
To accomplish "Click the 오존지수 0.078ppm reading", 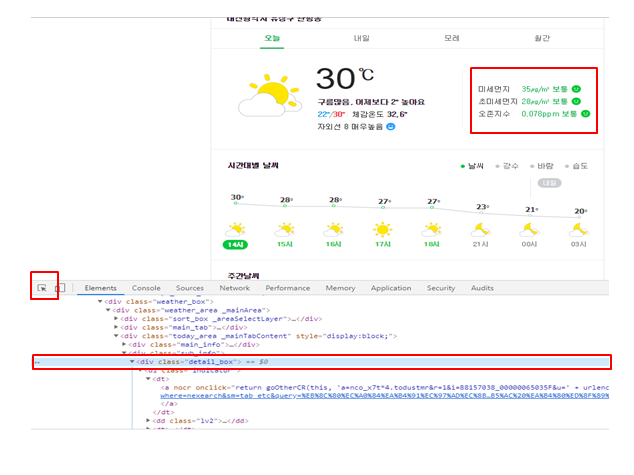I will (x=549, y=114).
